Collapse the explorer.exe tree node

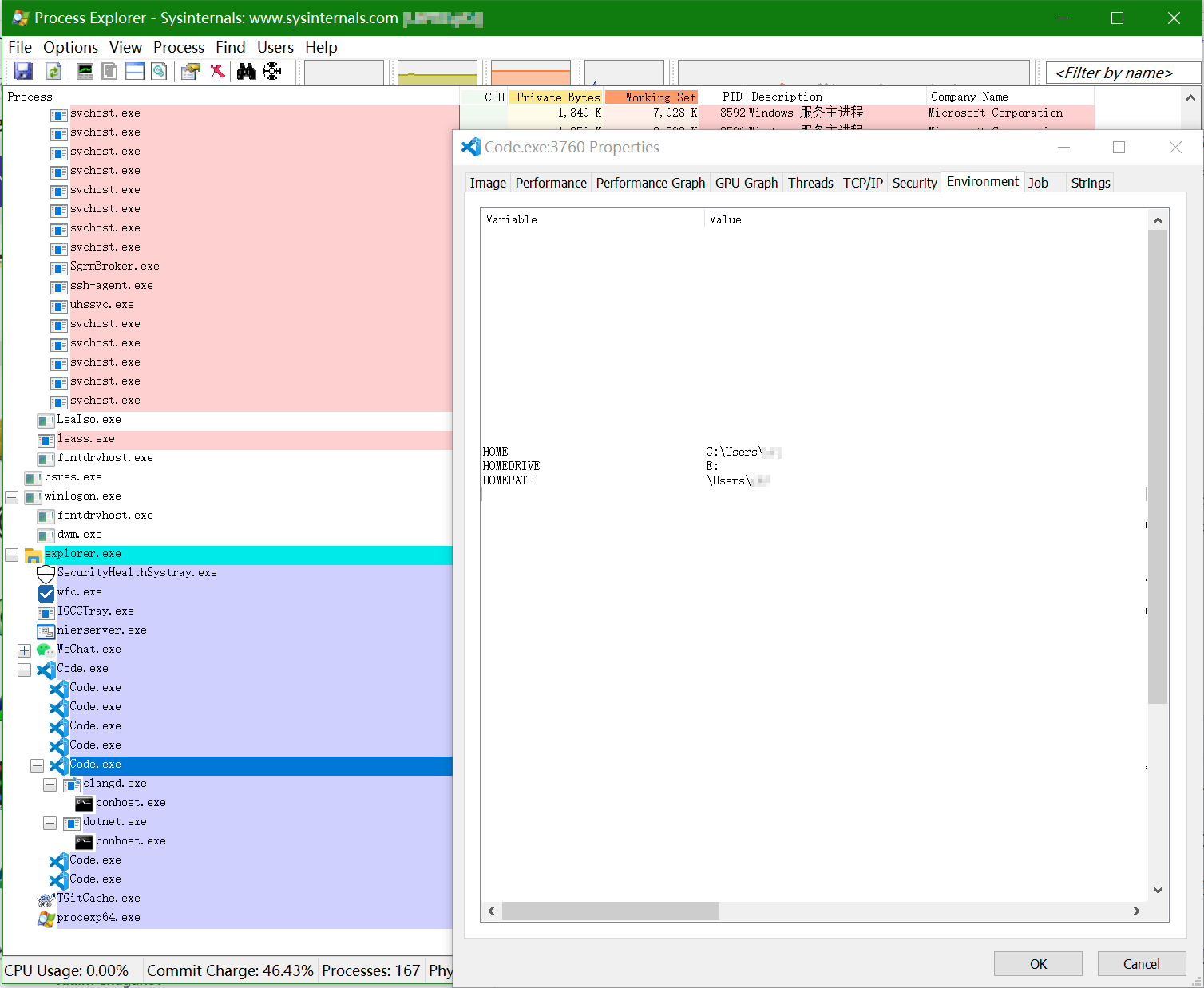coord(12,554)
